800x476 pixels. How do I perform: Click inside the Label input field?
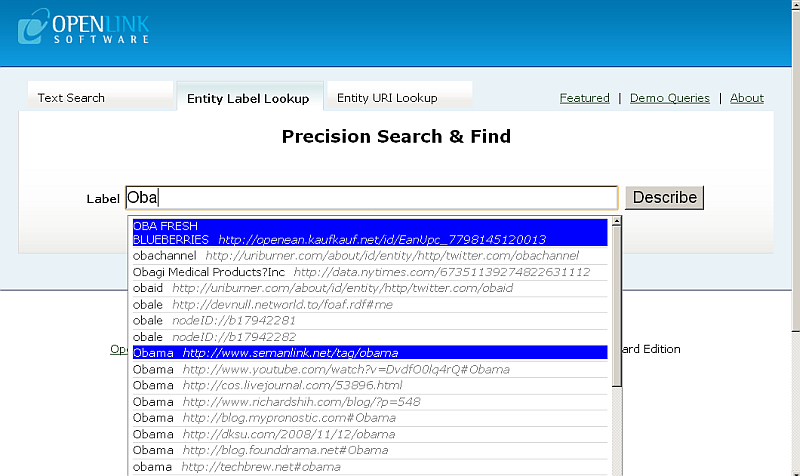tap(371, 197)
